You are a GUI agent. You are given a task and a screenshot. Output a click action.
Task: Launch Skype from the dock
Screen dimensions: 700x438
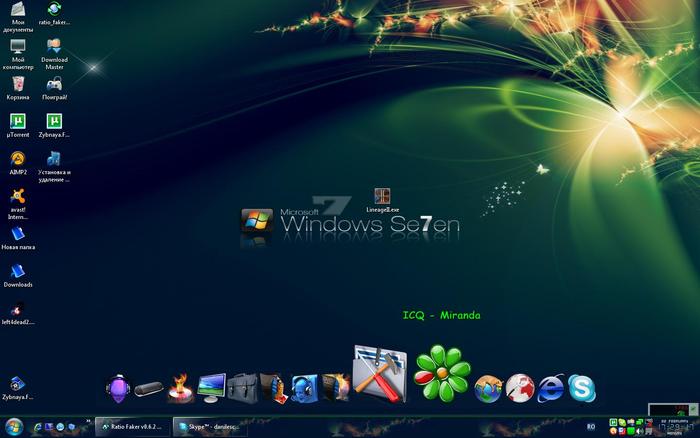pos(581,387)
